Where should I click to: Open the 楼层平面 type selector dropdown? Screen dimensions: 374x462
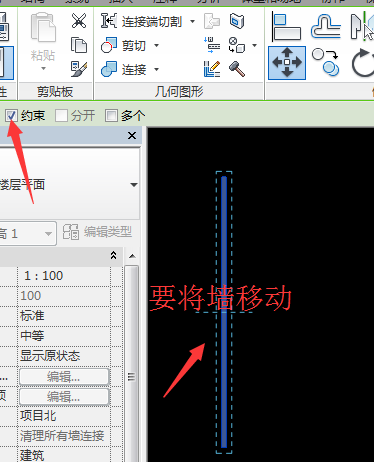point(134,185)
